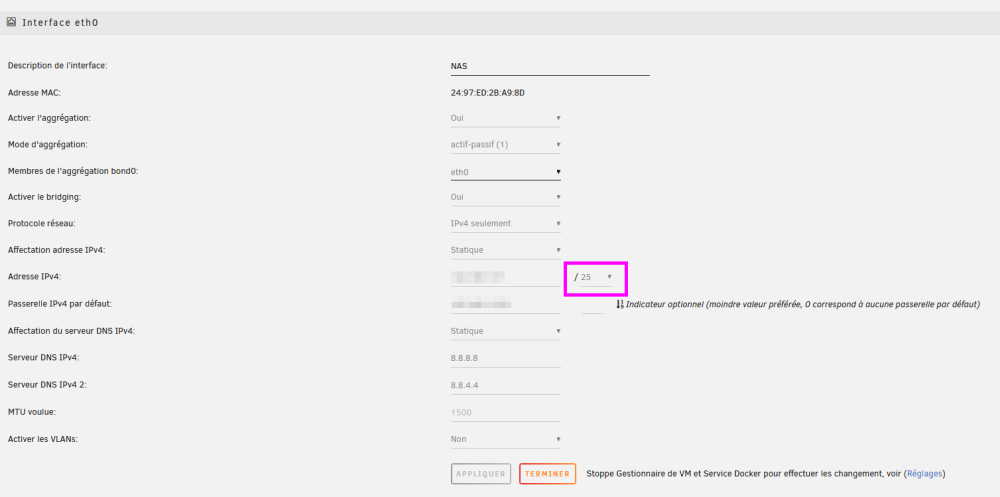
Task: Click the APPLIQUER button
Action: coord(481,474)
